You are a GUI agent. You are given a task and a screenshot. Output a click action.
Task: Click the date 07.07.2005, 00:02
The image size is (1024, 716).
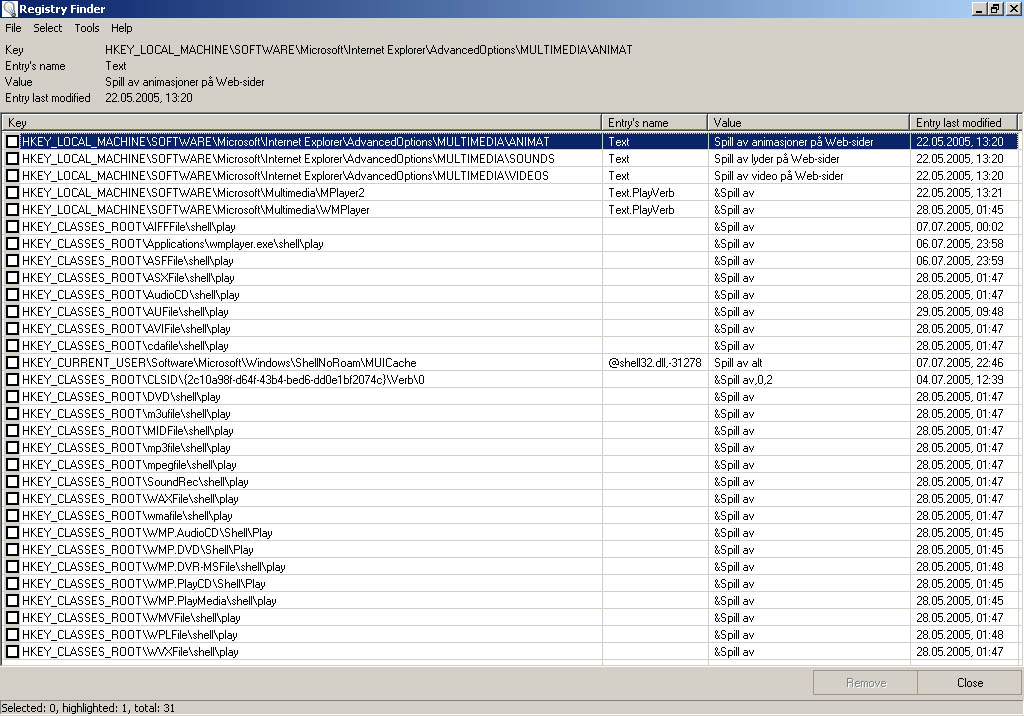coord(959,227)
